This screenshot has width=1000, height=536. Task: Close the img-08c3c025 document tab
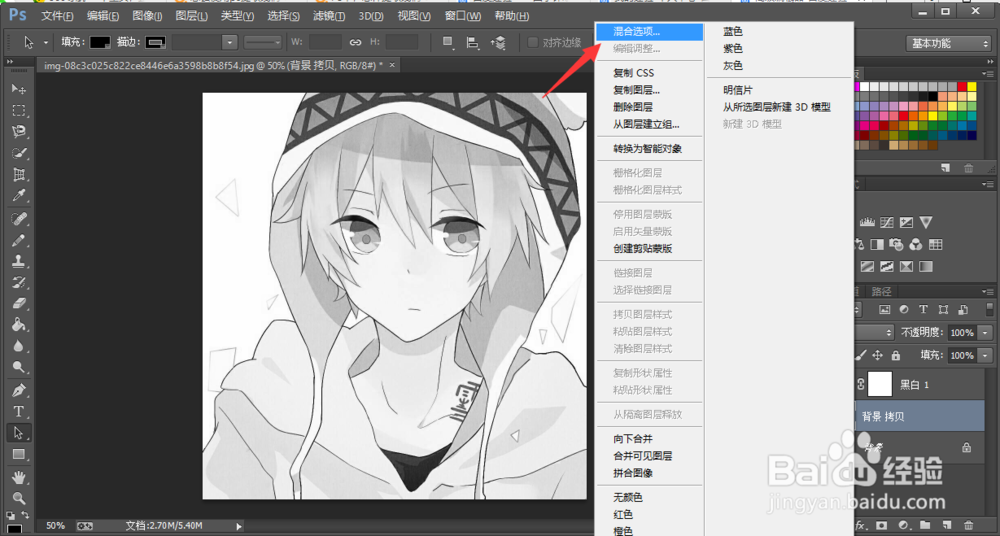pyautogui.click(x=392, y=65)
